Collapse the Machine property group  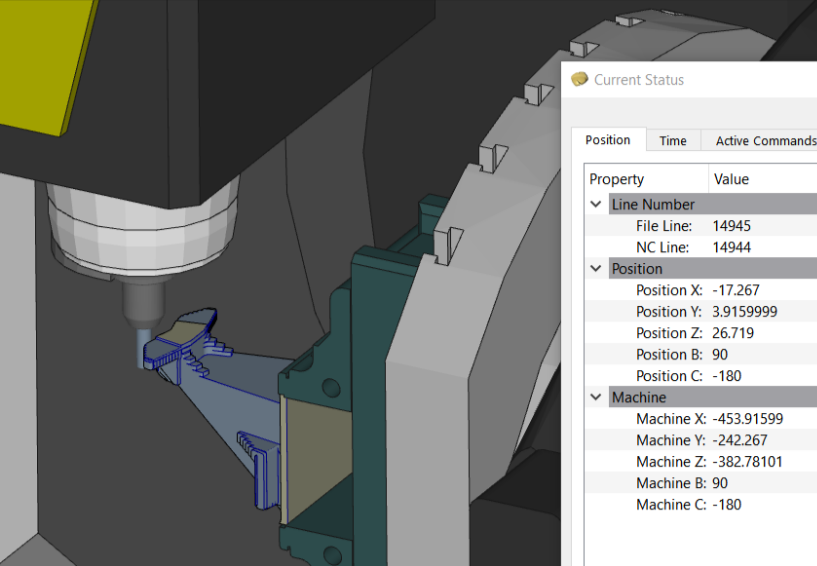click(x=596, y=397)
